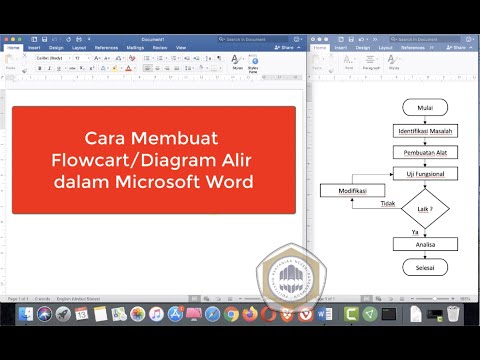Toggle Underline formatting in left window
Image resolution: width=480 pixels, height=360 pixels.
point(59,68)
